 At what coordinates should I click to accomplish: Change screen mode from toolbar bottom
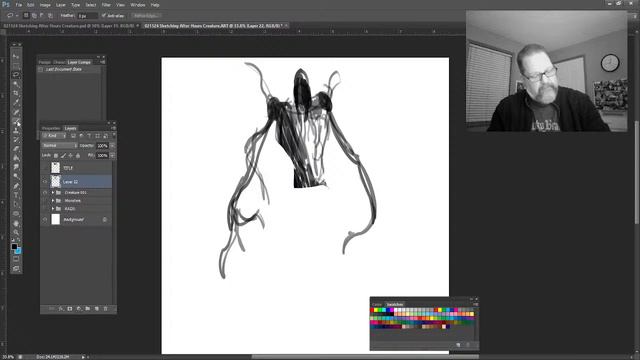point(16,269)
